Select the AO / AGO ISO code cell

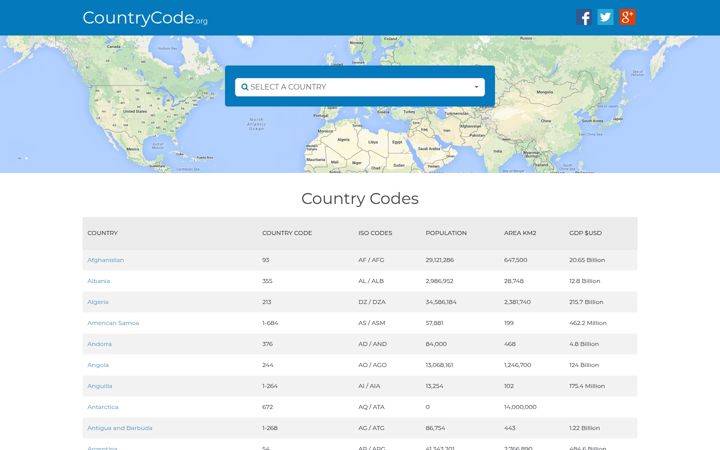click(x=372, y=365)
